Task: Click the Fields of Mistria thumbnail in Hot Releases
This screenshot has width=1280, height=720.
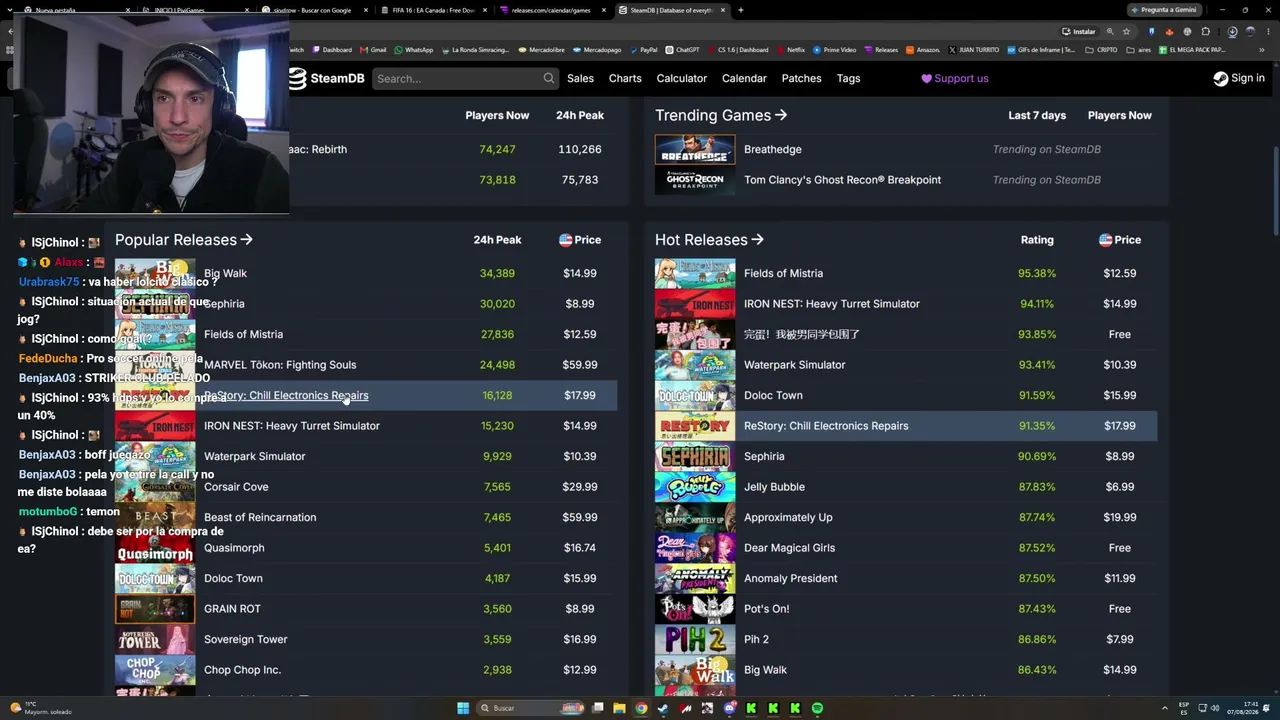Action: click(x=695, y=273)
